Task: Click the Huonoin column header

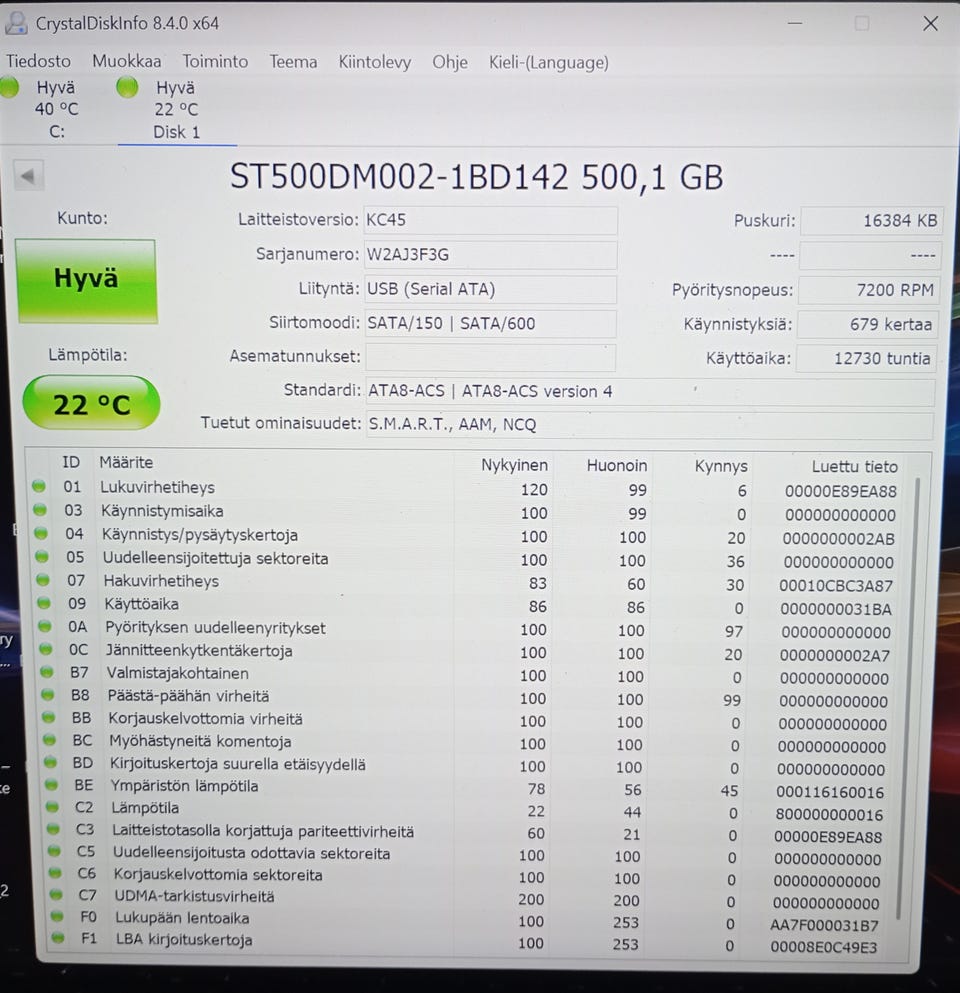Action: click(617, 465)
